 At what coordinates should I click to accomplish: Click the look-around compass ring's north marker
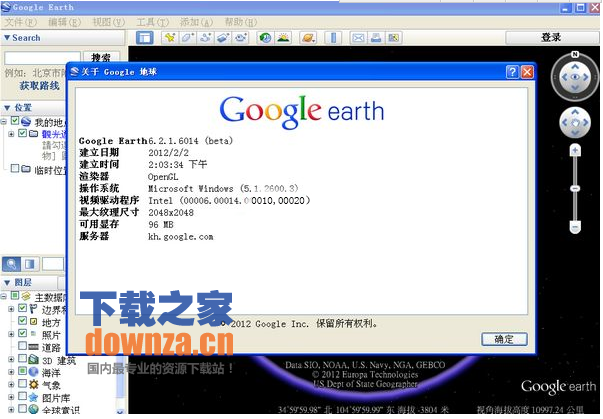[x=575, y=54]
